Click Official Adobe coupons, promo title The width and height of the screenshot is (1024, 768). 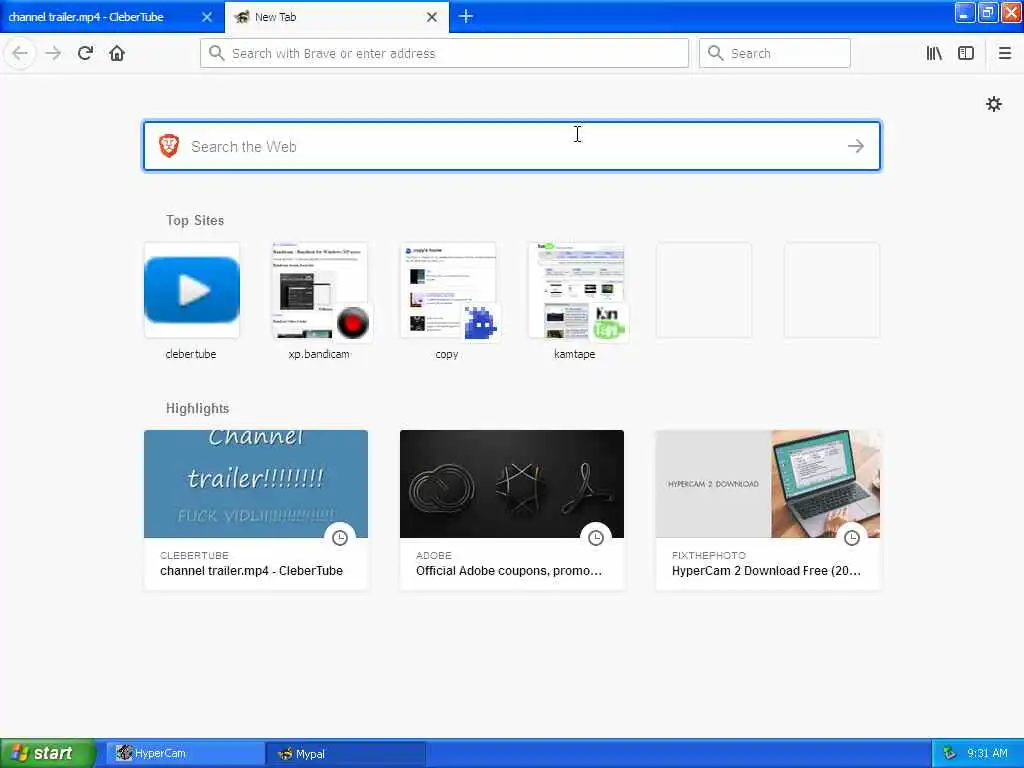(x=509, y=570)
